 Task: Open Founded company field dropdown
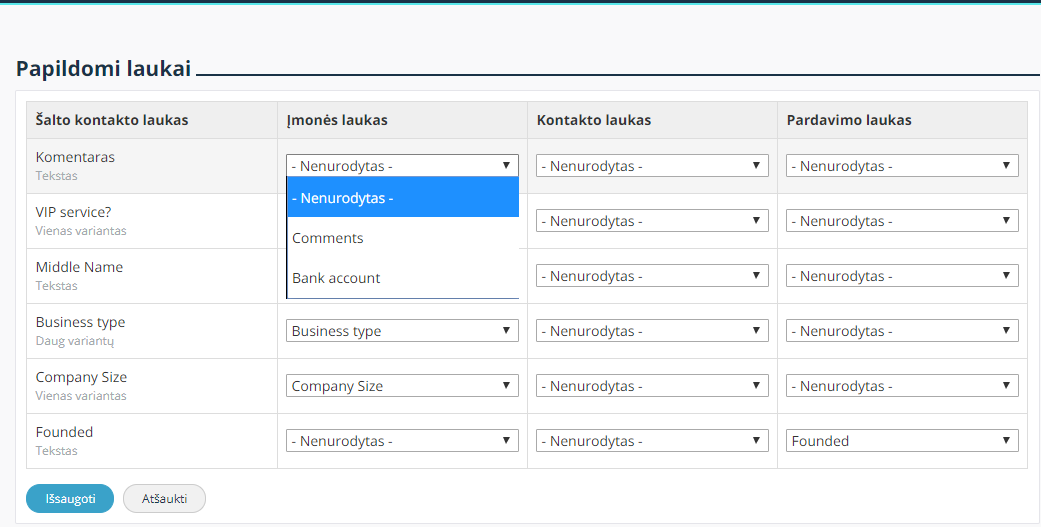[x=402, y=441]
